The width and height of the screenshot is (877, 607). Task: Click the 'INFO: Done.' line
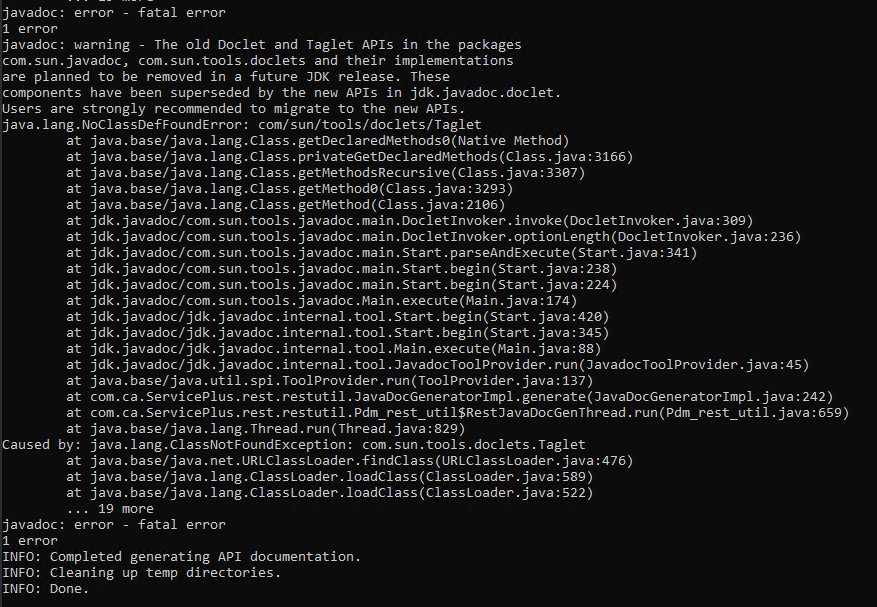point(46,589)
